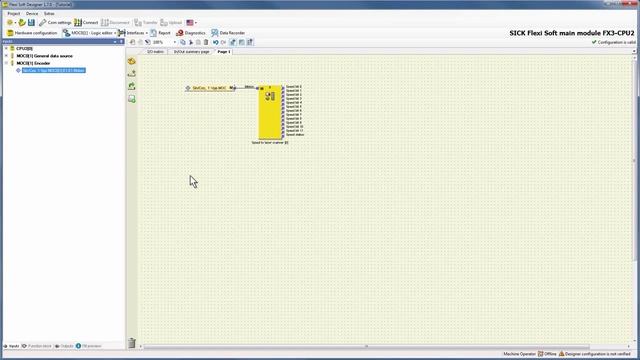
Task: Switch to the Outputs panel tab
Action: (x=64, y=346)
